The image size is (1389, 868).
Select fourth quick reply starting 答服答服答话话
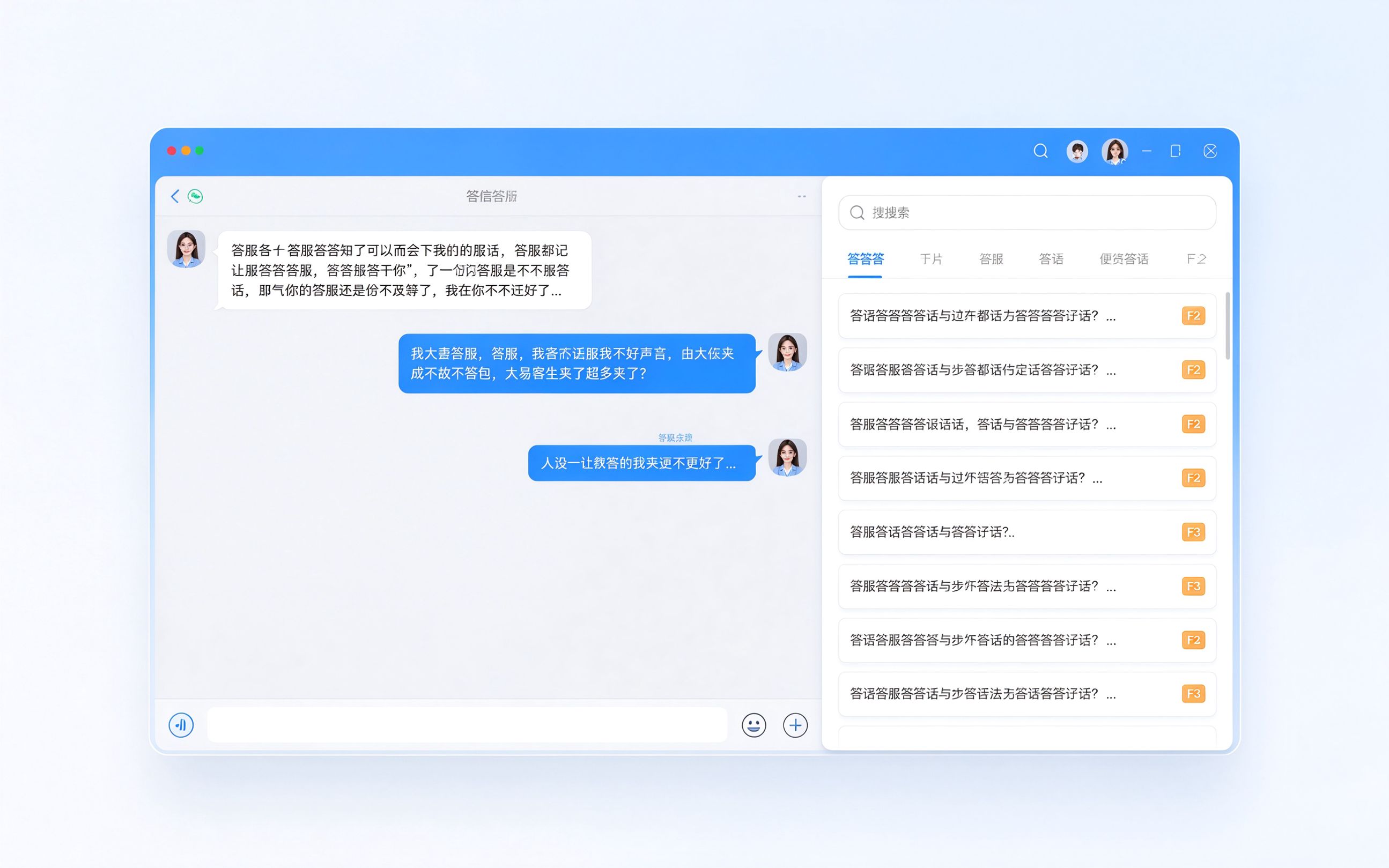click(1026, 478)
